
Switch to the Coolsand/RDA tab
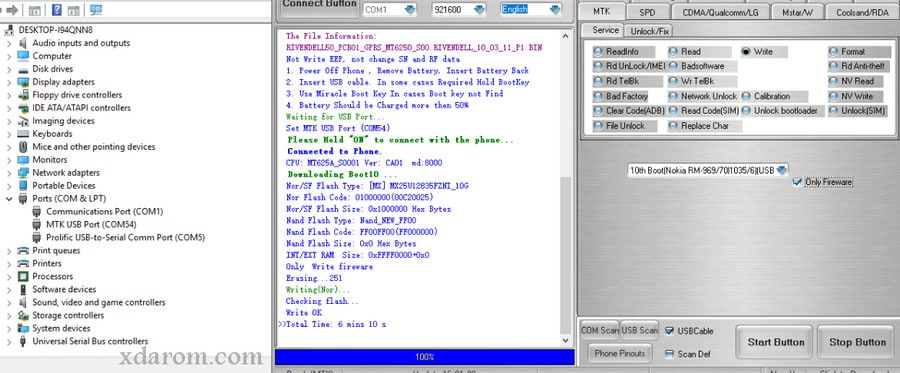862,12
